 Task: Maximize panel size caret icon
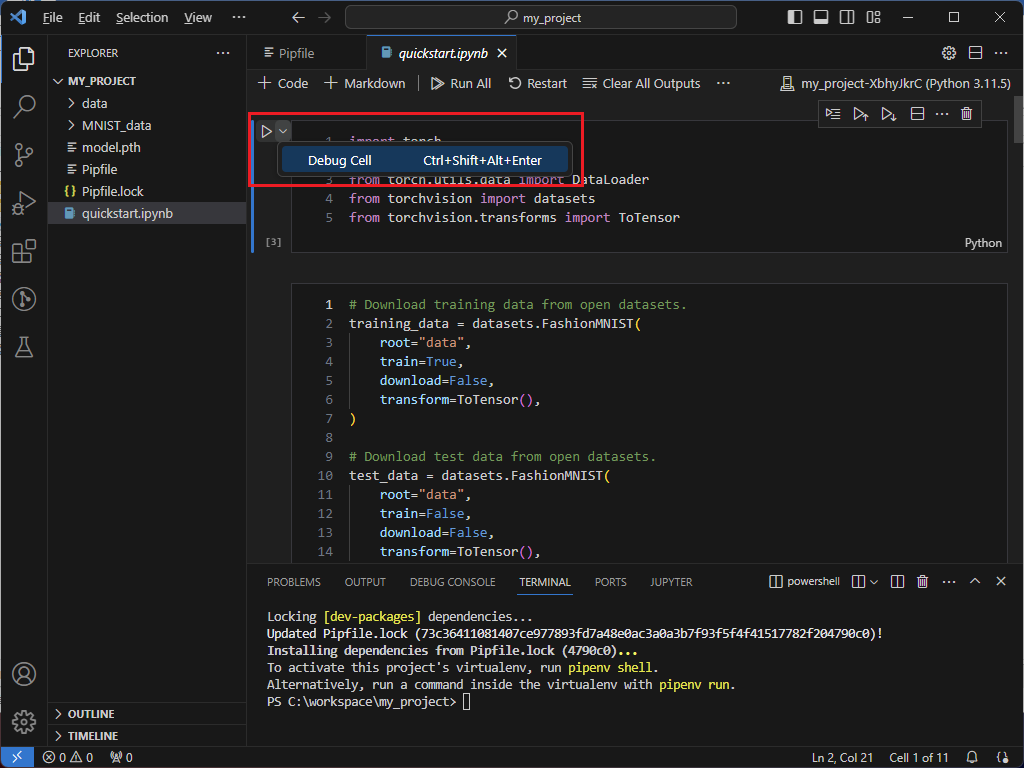coord(974,581)
